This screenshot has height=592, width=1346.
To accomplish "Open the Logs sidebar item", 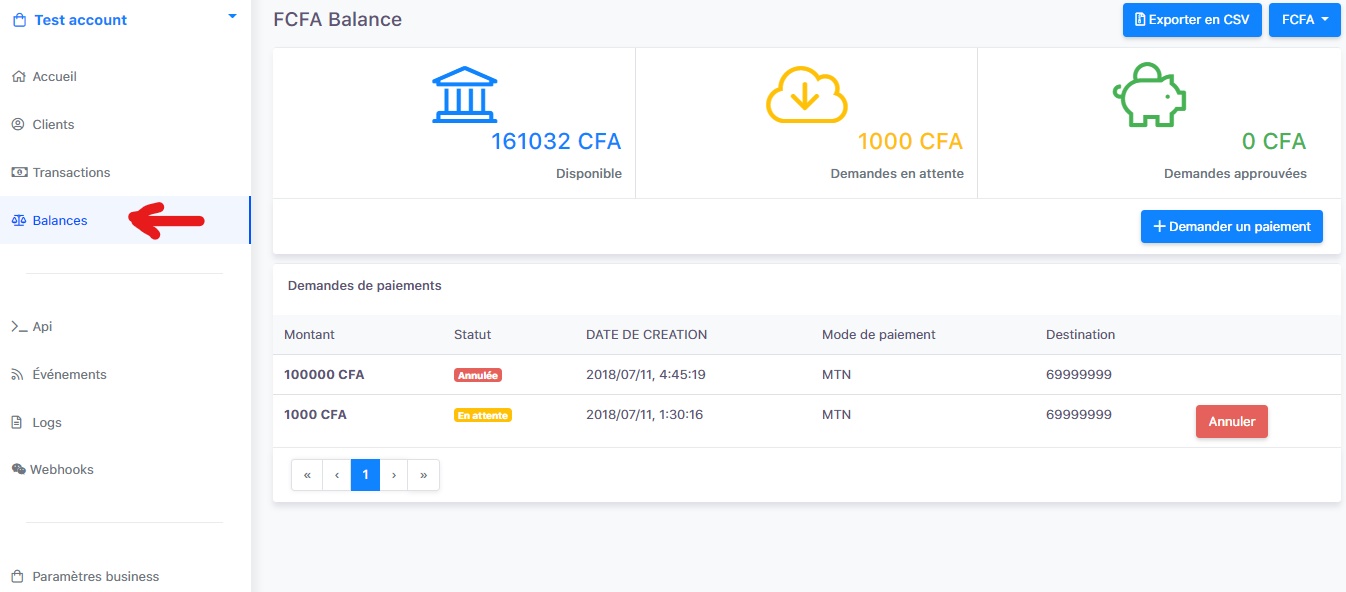I will pos(47,423).
